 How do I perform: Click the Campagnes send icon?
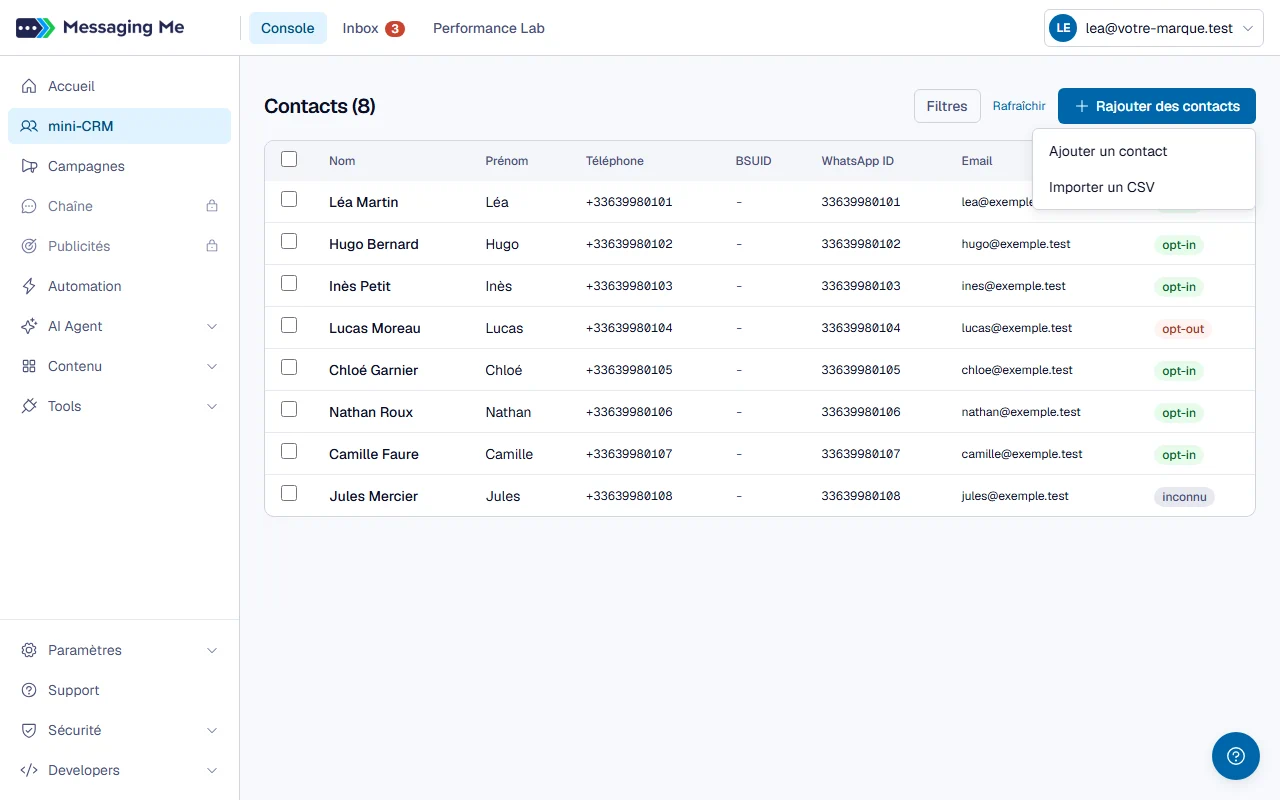(x=29, y=166)
